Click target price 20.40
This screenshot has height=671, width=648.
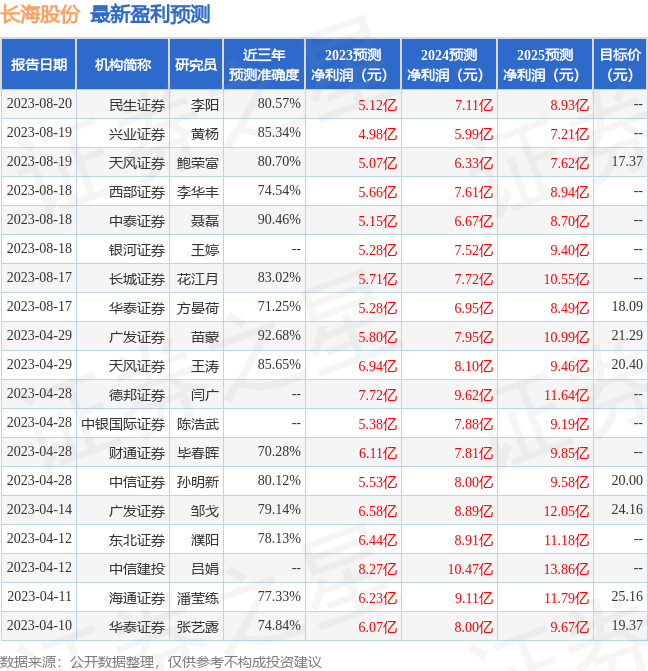(x=627, y=365)
